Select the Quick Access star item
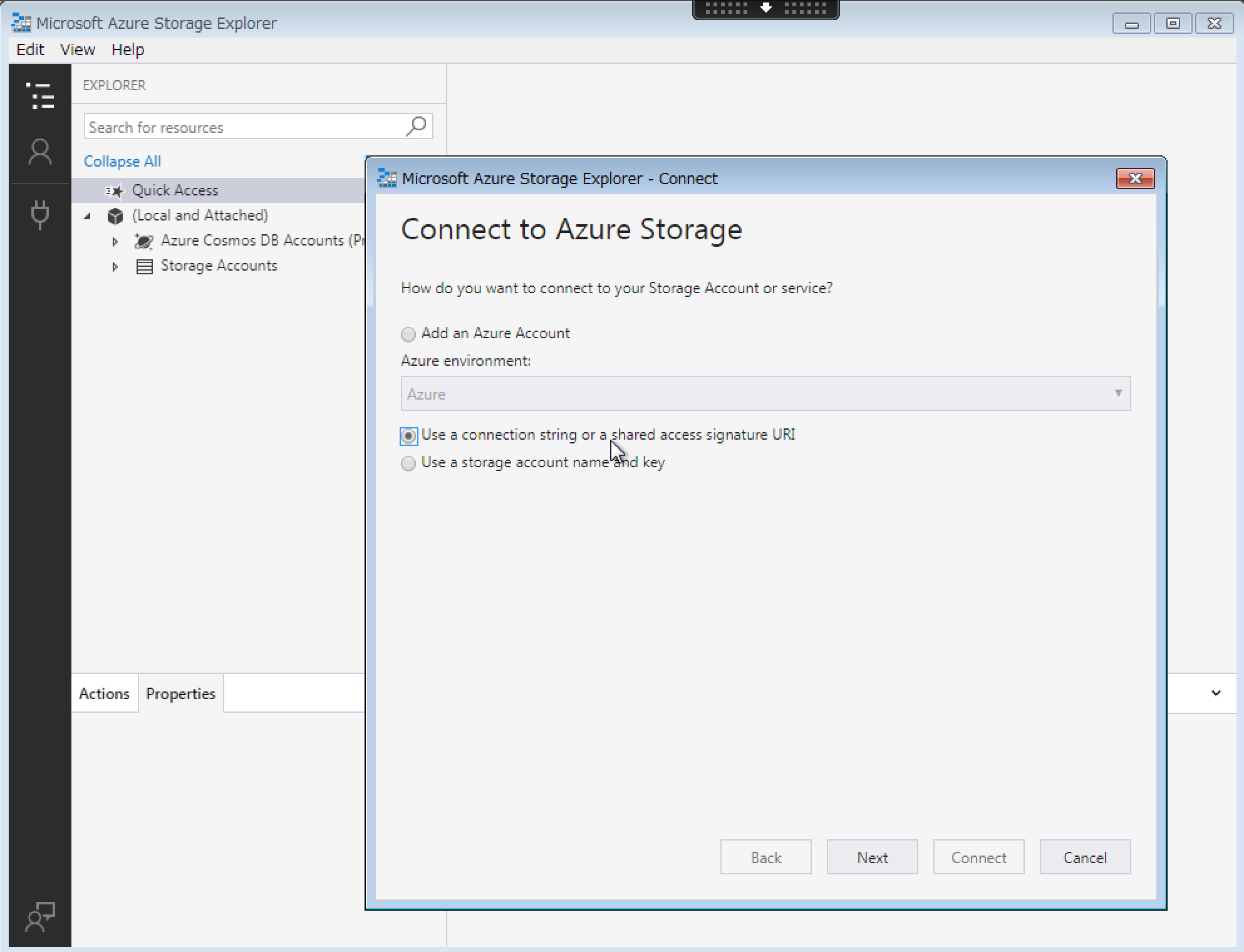 pyautogui.click(x=175, y=190)
